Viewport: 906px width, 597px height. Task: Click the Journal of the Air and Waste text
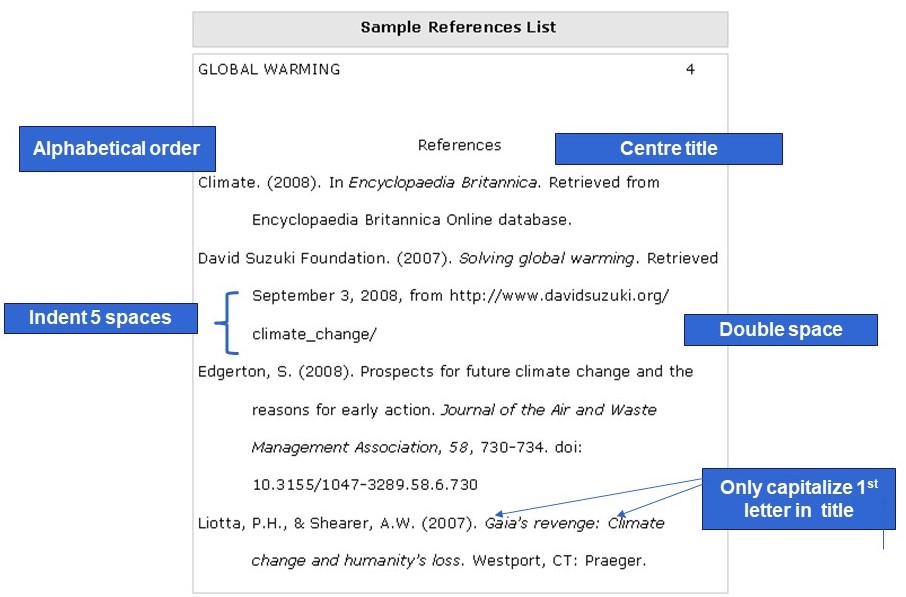(x=548, y=410)
